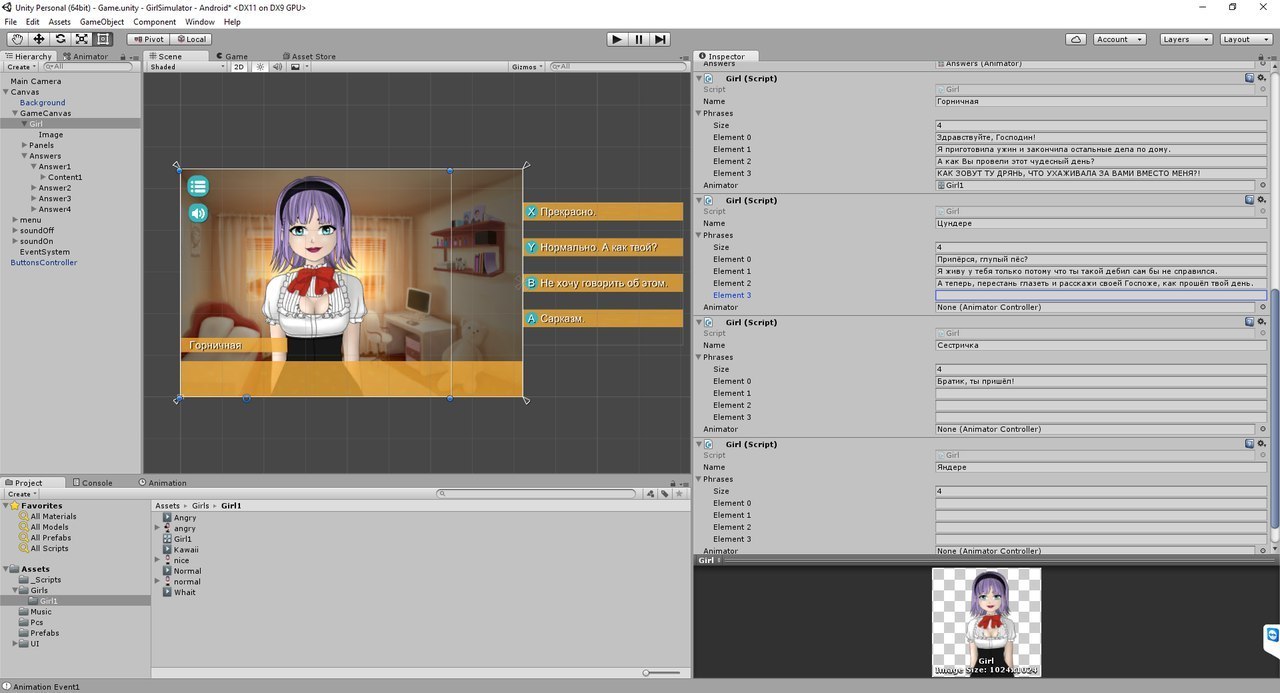Screen dimensions: 1280x693
Task: Click the favorites star icon in Project toolbar
Action: 679,493
